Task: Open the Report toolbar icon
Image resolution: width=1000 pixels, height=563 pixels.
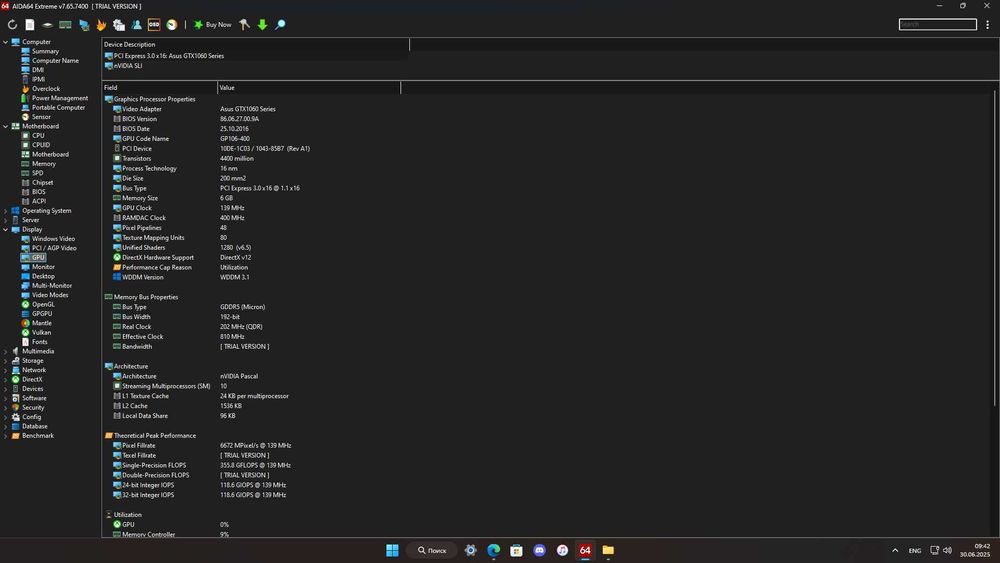Action: click(30, 25)
